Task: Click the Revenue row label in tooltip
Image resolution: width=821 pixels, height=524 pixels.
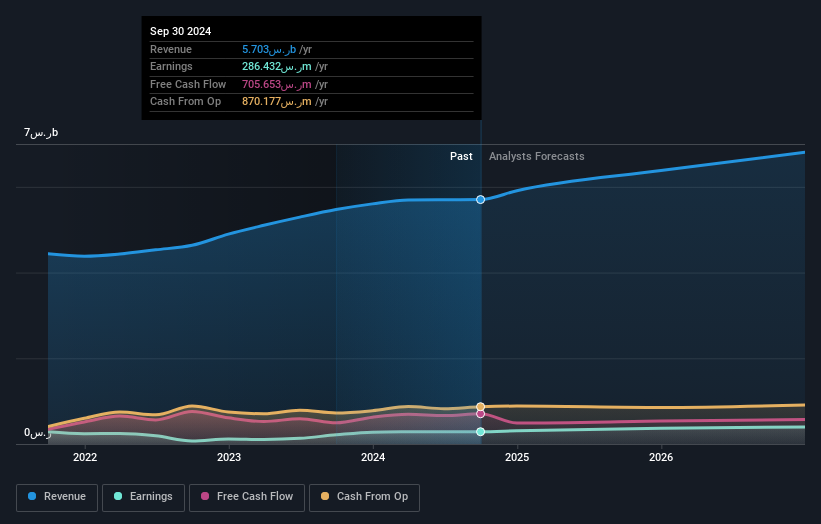Action: [x=171, y=49]
